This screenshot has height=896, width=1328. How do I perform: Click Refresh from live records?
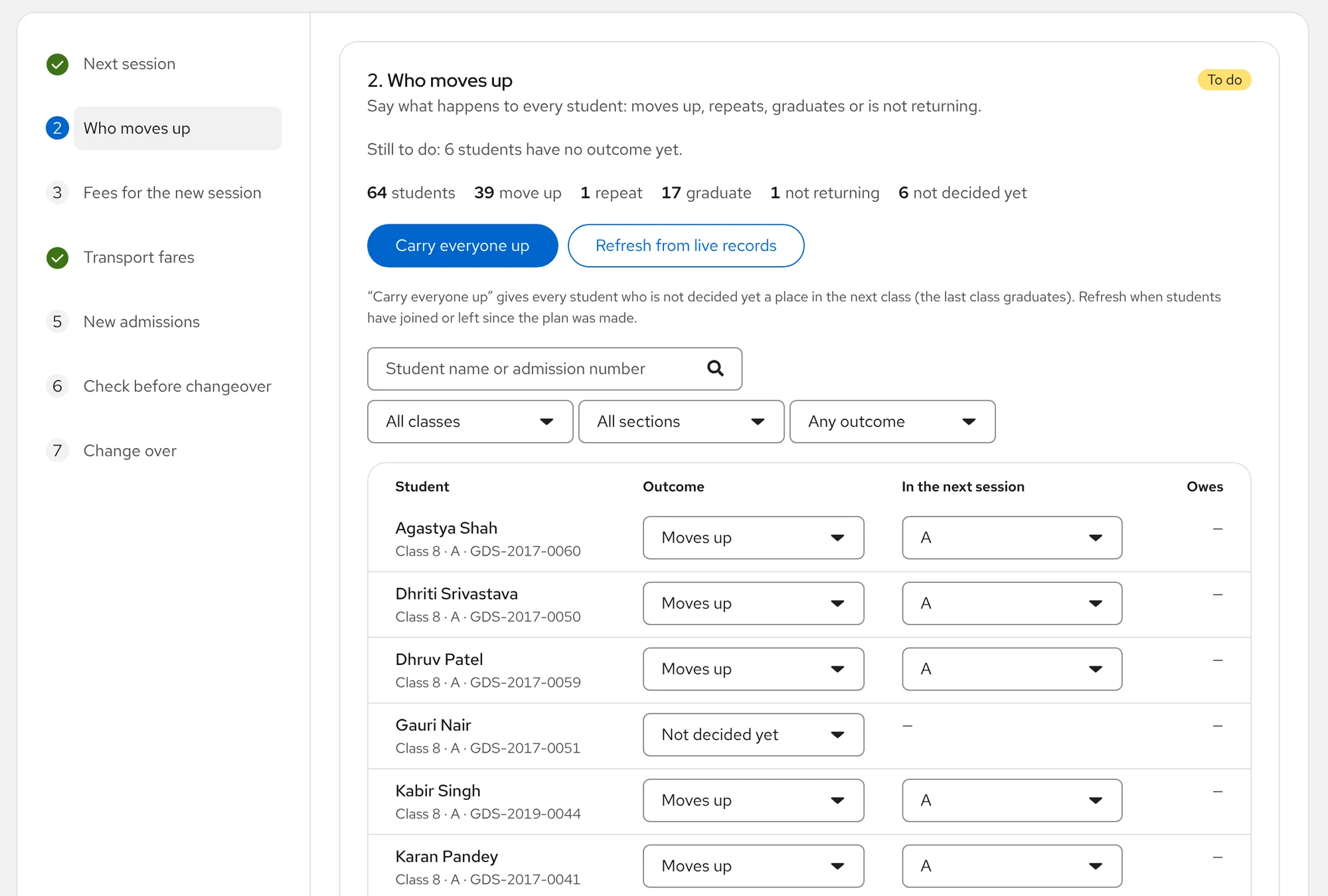[686, 246]
